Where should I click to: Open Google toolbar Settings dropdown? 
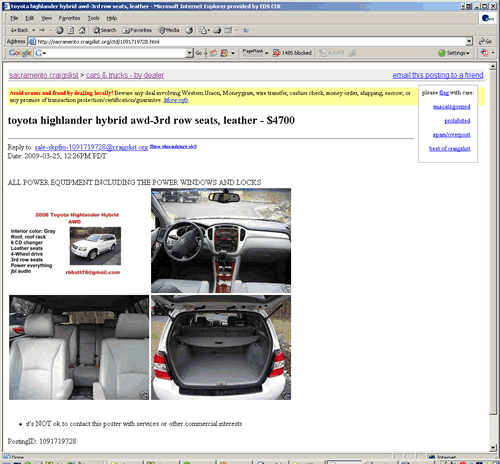(454, 53)
